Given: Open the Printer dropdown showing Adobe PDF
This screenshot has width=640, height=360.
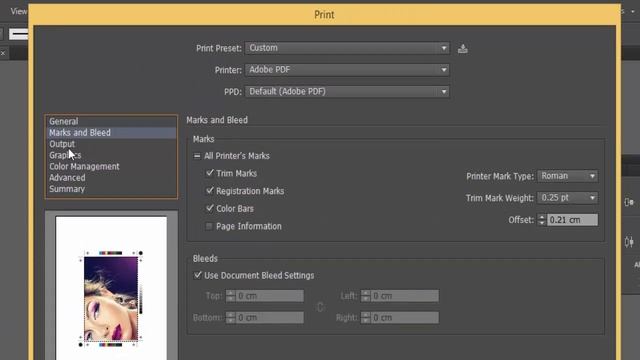Looking at the screenshot, I should pyautogui.click(x=347, y=70).
